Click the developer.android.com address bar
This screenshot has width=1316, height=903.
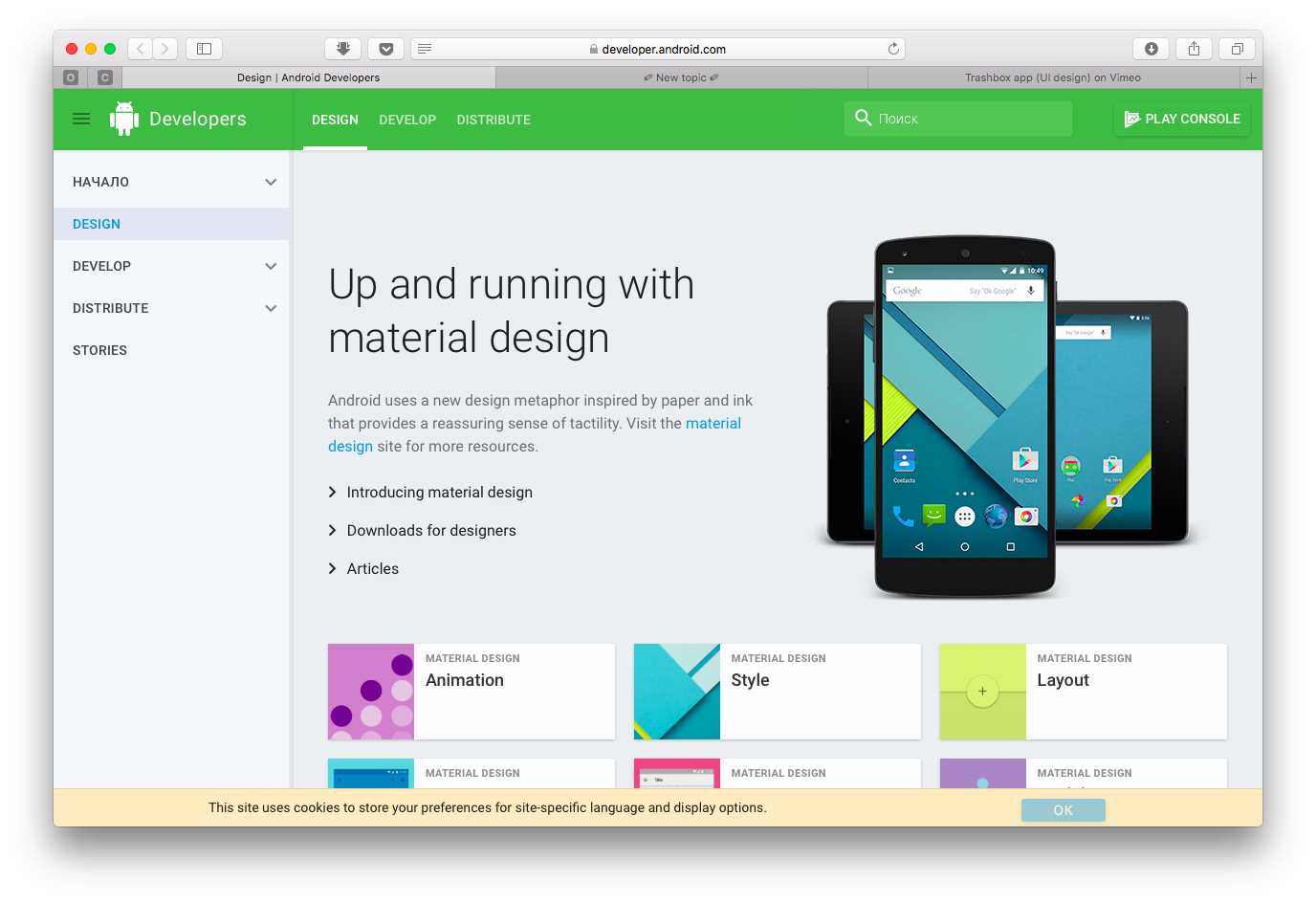click(x=658, y=48)
